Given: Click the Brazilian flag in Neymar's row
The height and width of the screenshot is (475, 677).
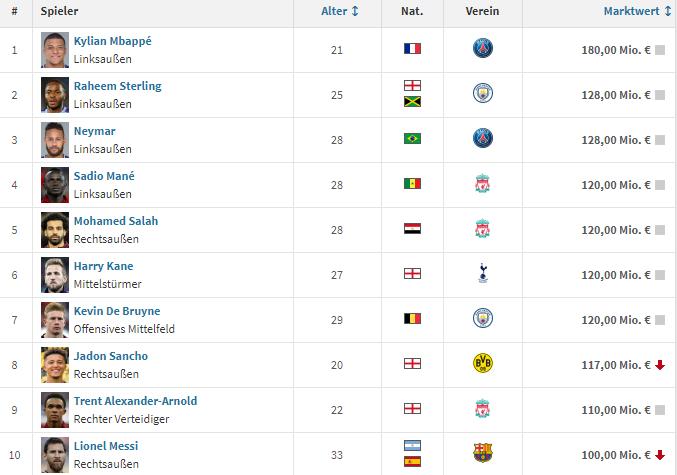Looking at the screenshot, I should pos(412,139).
